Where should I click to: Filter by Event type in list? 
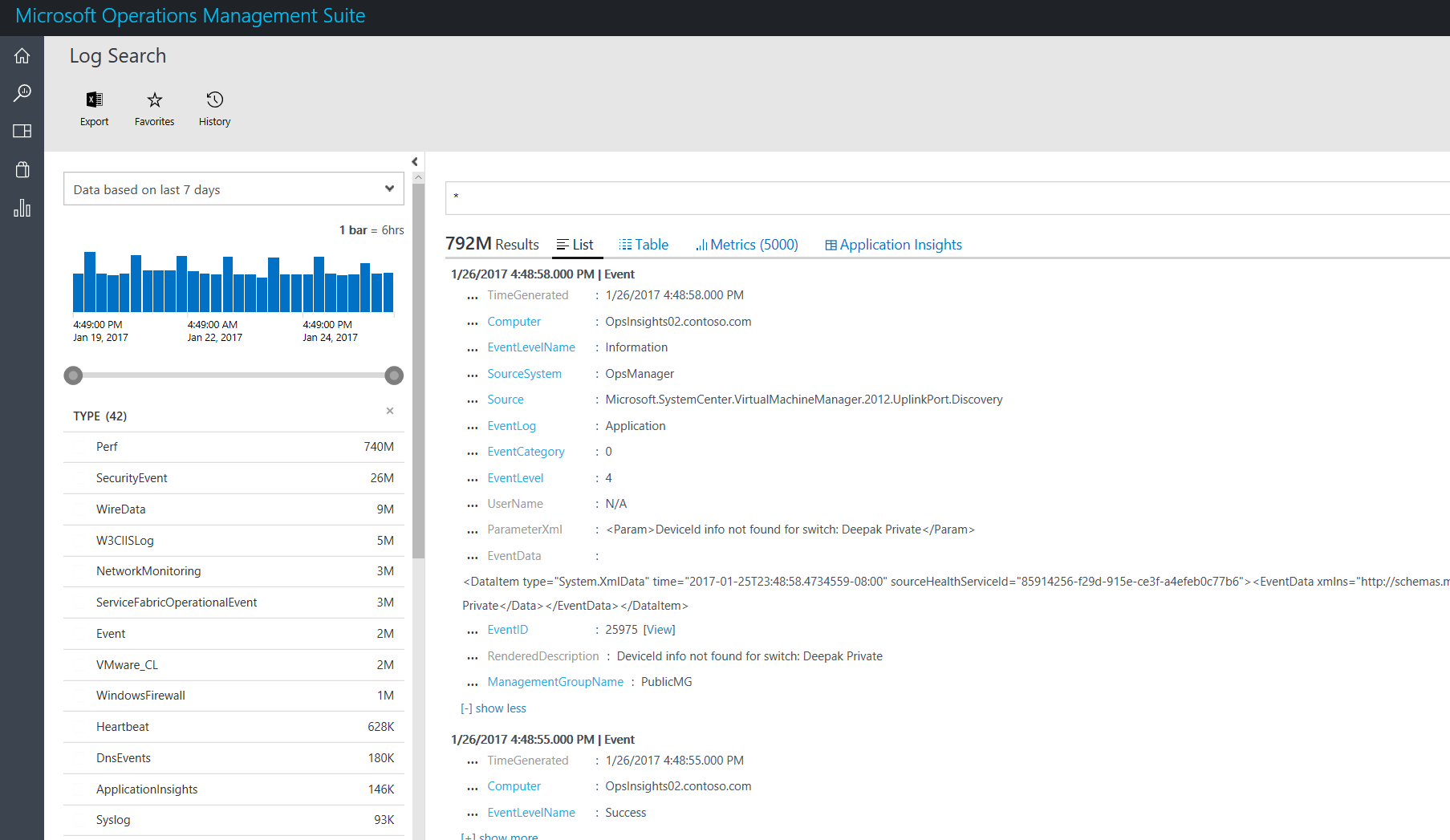click(234, 634)
